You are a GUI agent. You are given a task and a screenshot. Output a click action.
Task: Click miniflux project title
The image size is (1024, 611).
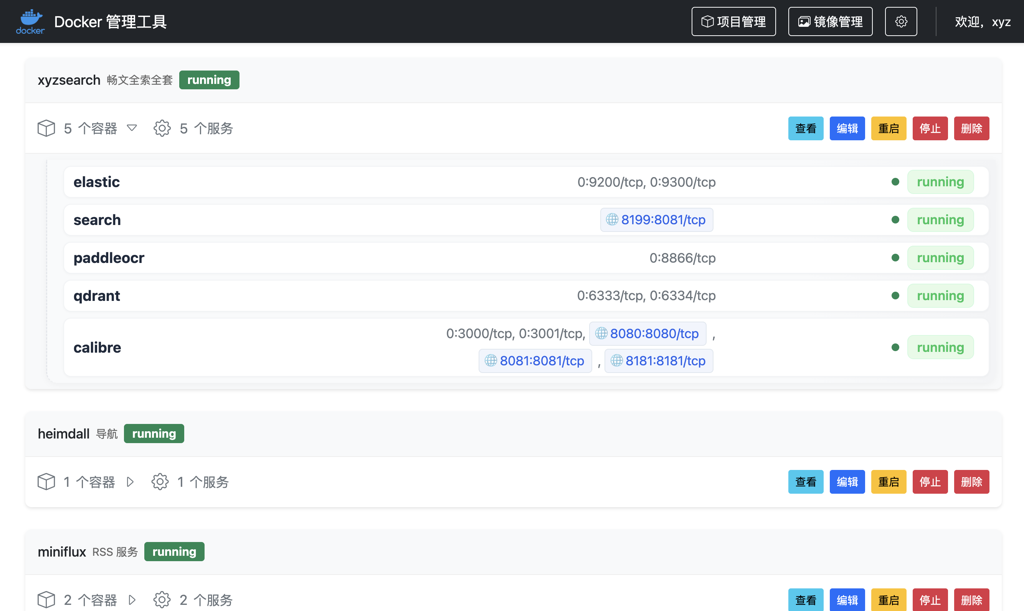pos(62,552)
